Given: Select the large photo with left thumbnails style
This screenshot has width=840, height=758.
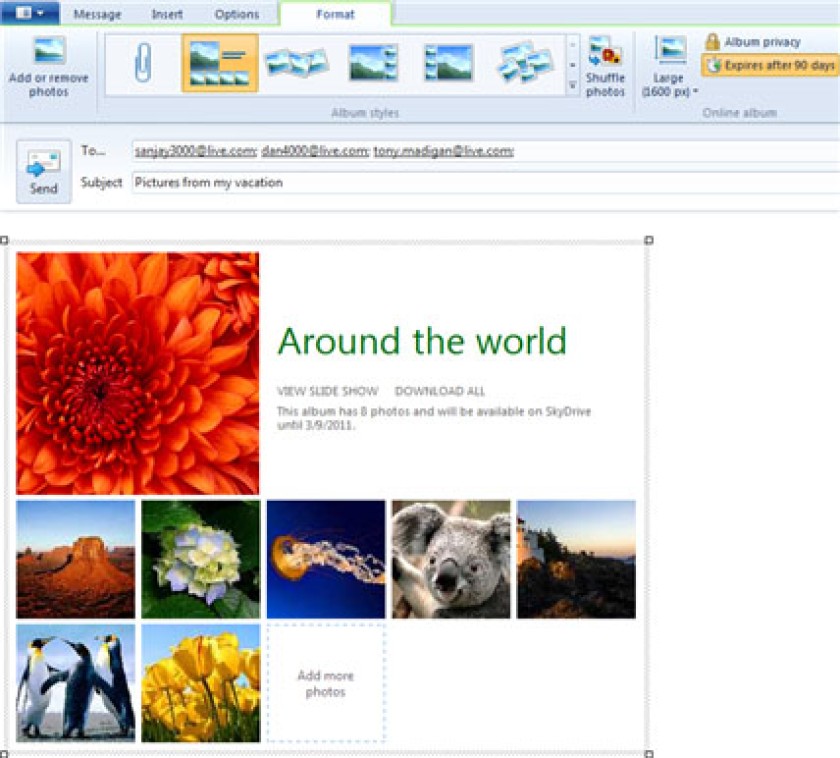Looking at the screenshot, I should point(448,63).
